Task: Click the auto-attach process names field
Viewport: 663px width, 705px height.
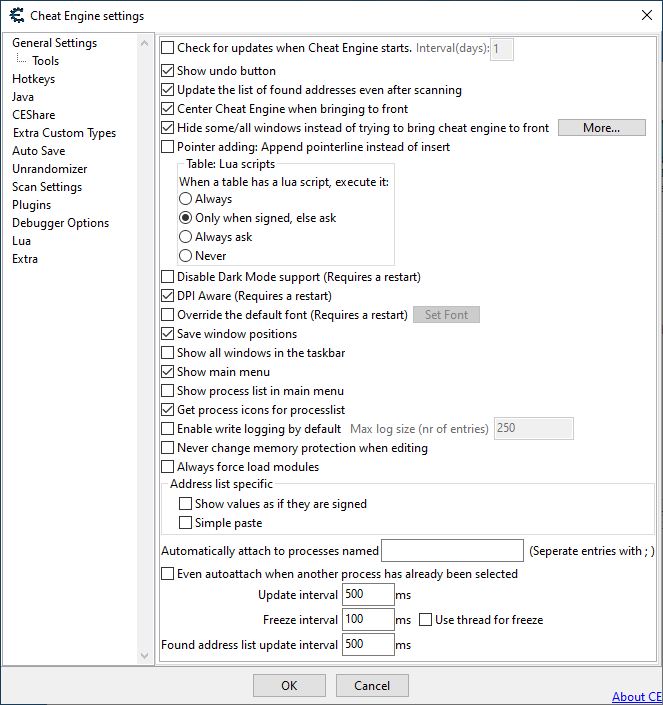Action: pyautogui.click(x=452, y=550)
